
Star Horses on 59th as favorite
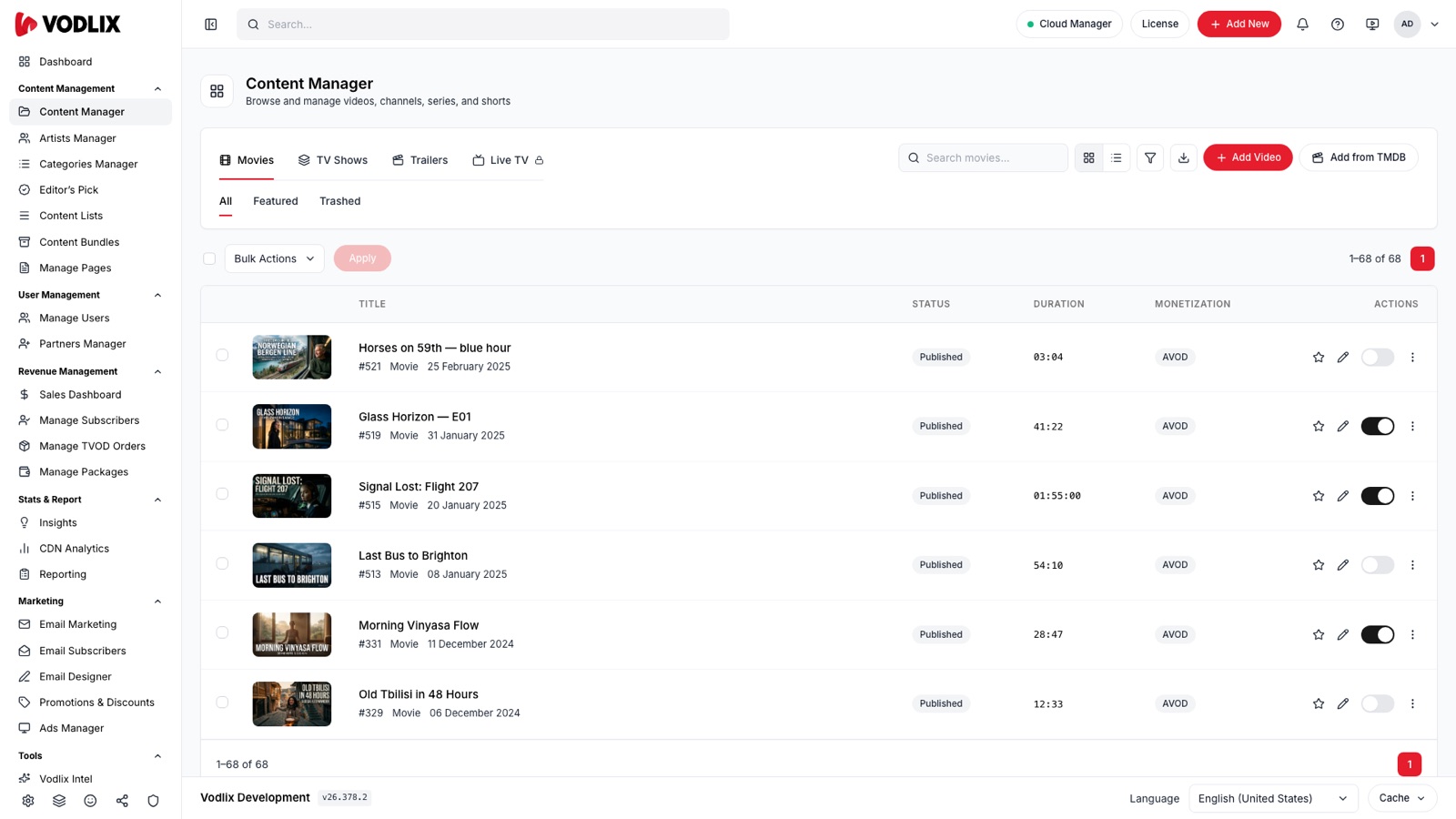click(x=1318, y=358)
